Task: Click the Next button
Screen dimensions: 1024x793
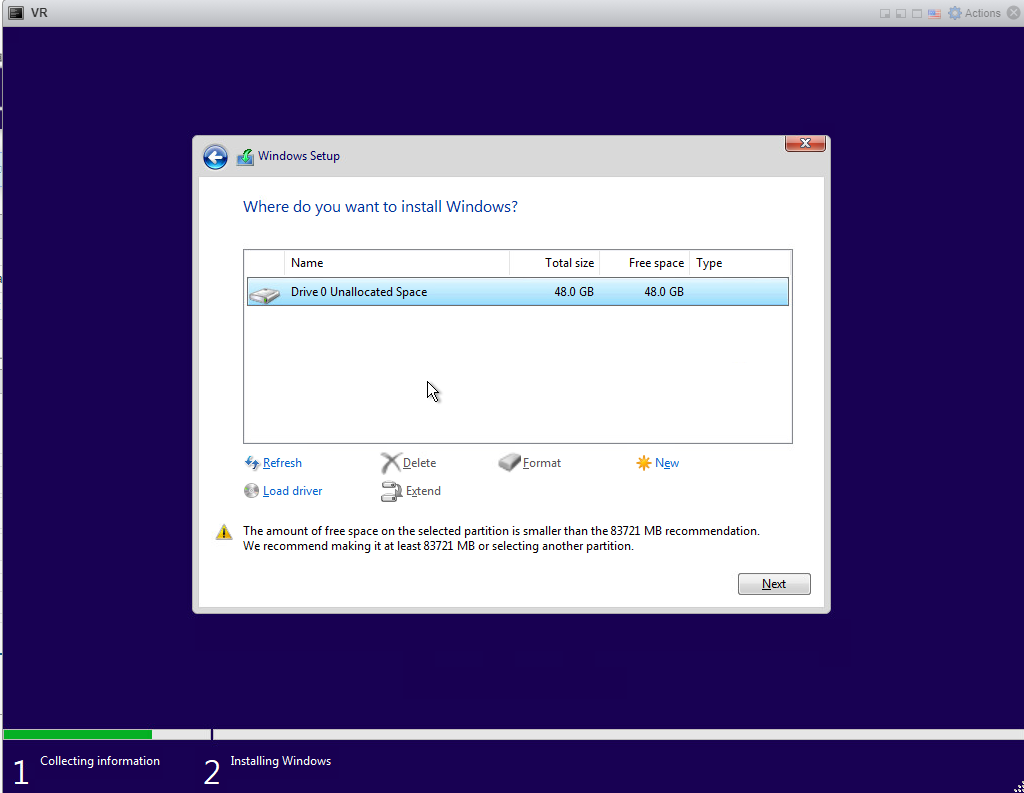Action: [x=774, y=584]
